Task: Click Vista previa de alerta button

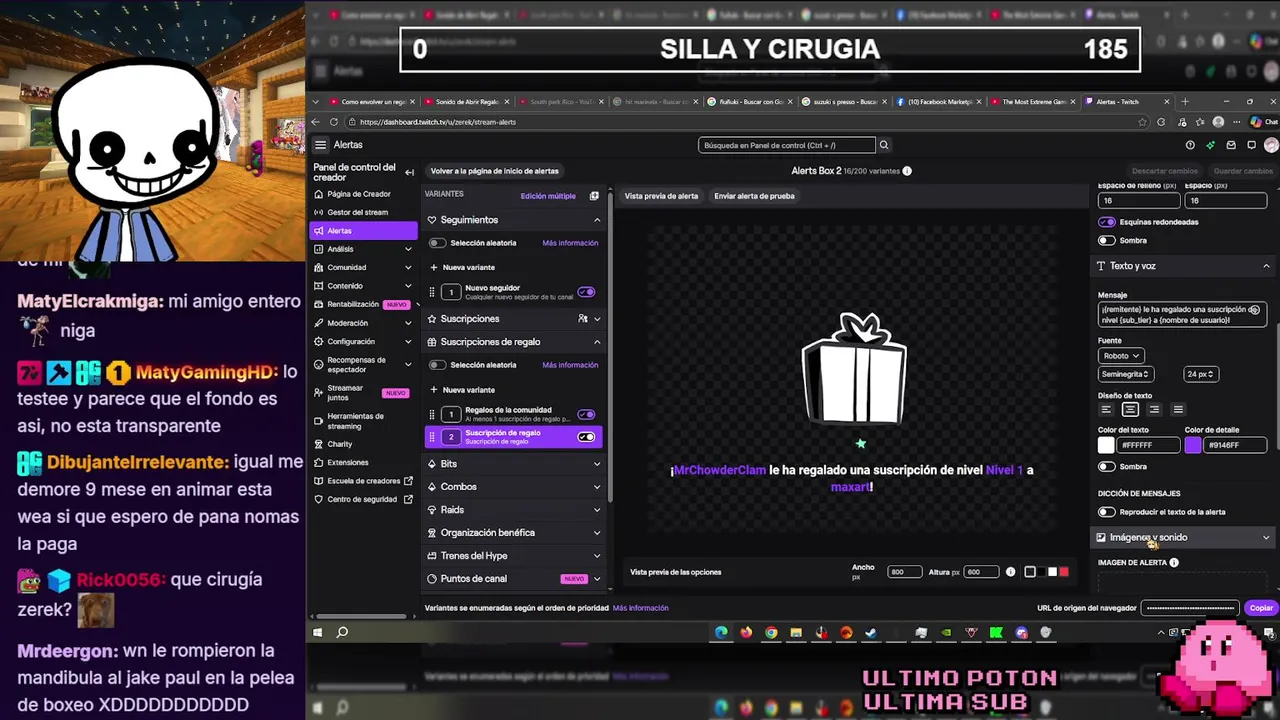Action: click(661, 196)
